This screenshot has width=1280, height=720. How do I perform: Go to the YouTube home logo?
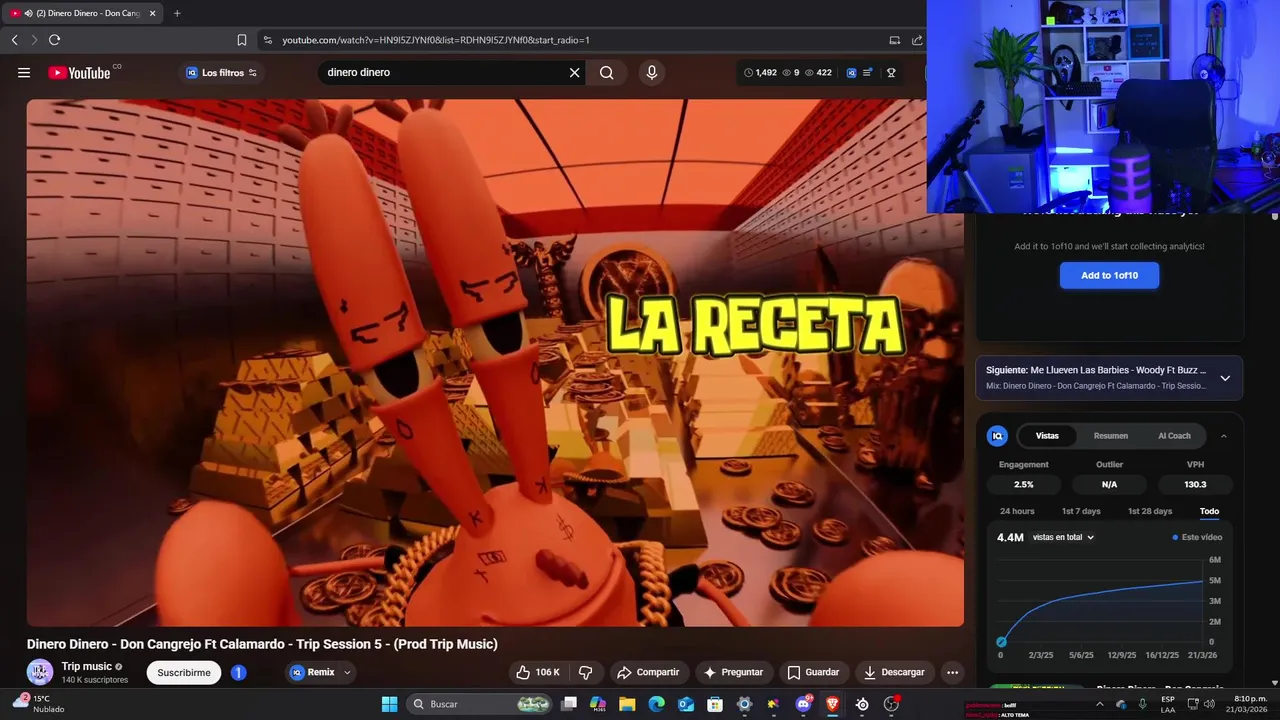pos(79,72)
